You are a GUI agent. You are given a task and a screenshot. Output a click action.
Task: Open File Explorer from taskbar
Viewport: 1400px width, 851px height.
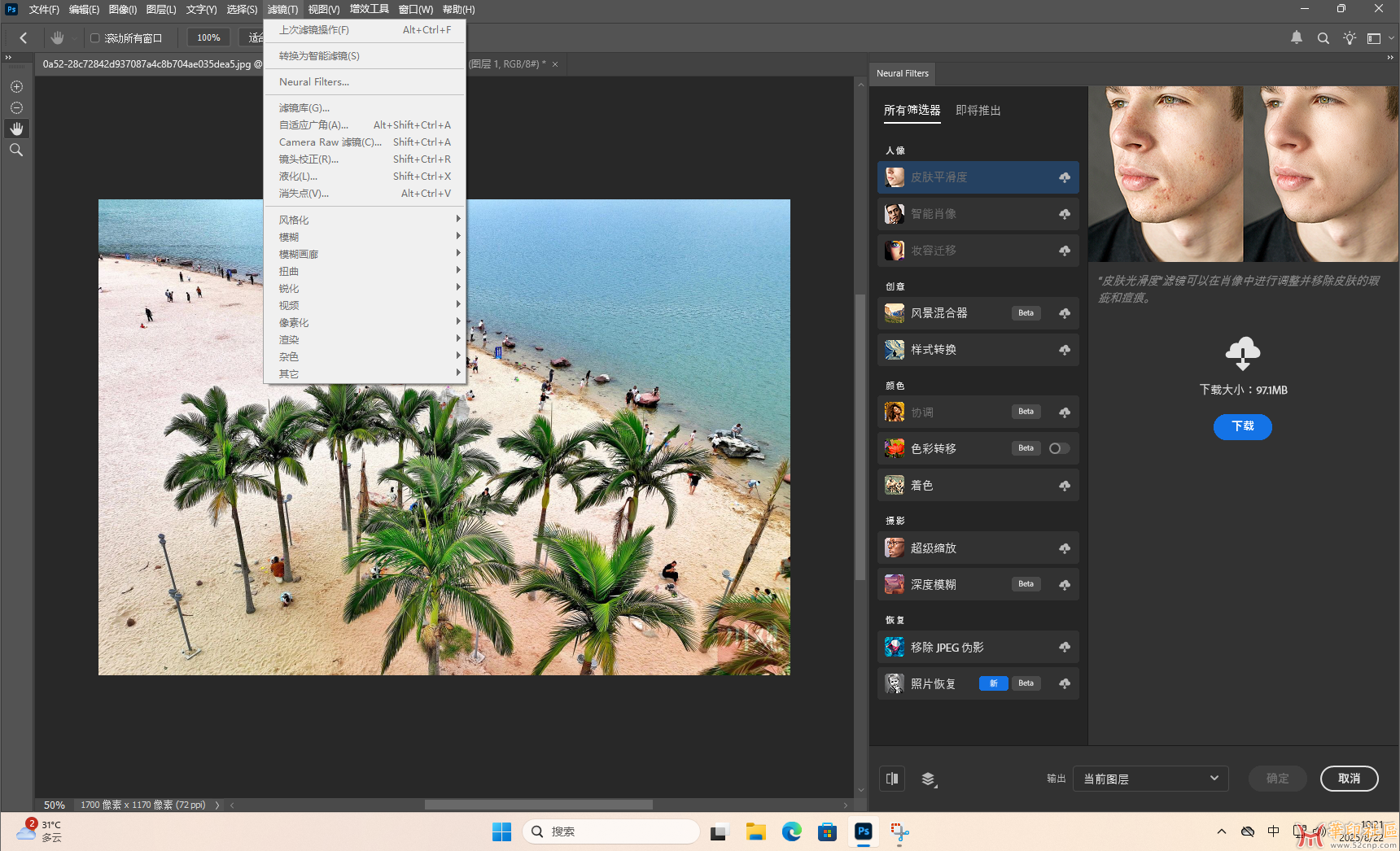(756, 831)
